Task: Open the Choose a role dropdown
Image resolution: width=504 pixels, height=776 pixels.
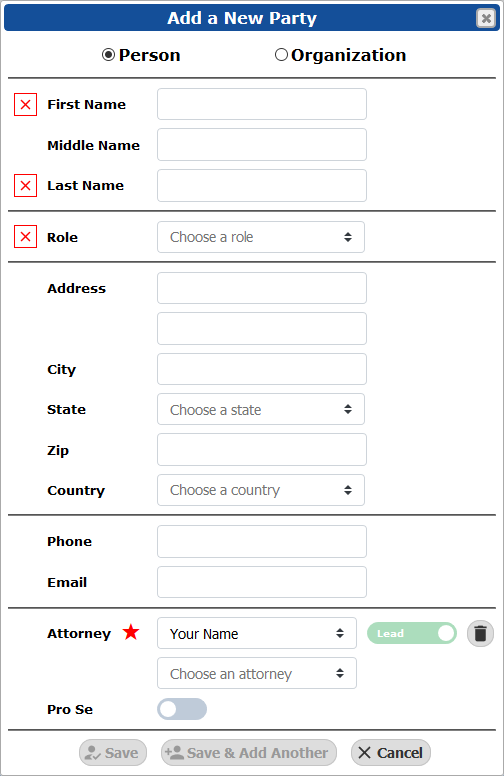Action: click(261, 237)
